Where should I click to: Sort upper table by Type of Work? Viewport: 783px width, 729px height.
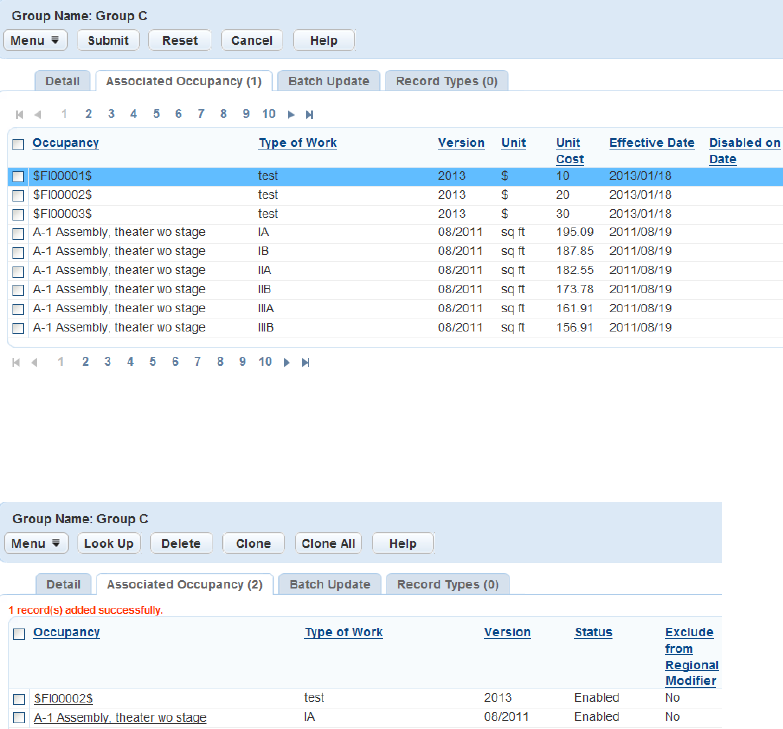(x=298, y=143)
